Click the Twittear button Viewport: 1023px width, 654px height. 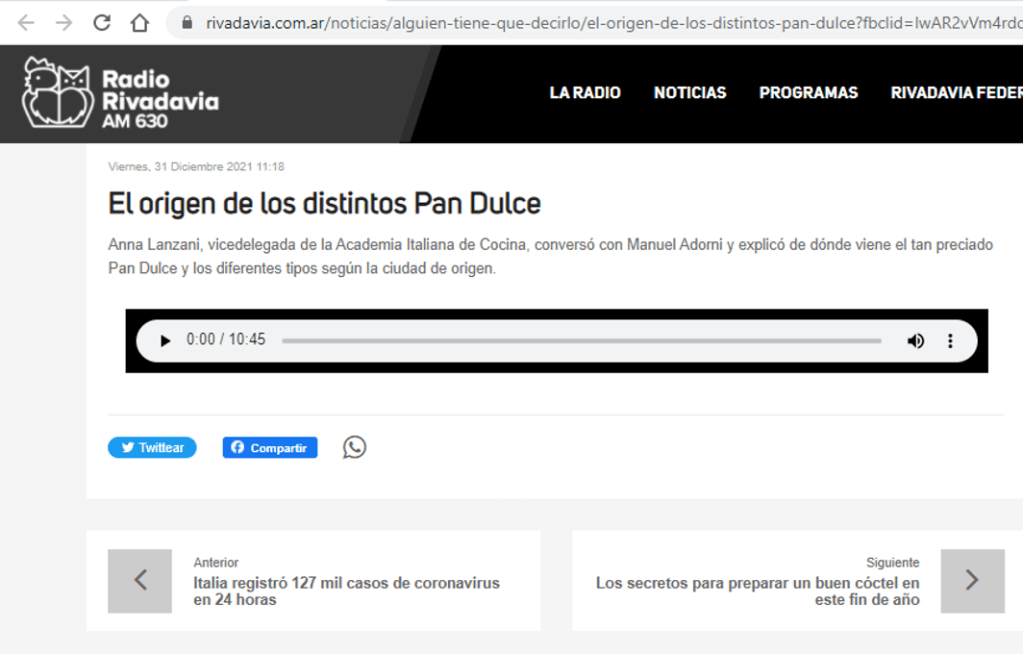tap(152, 448)
